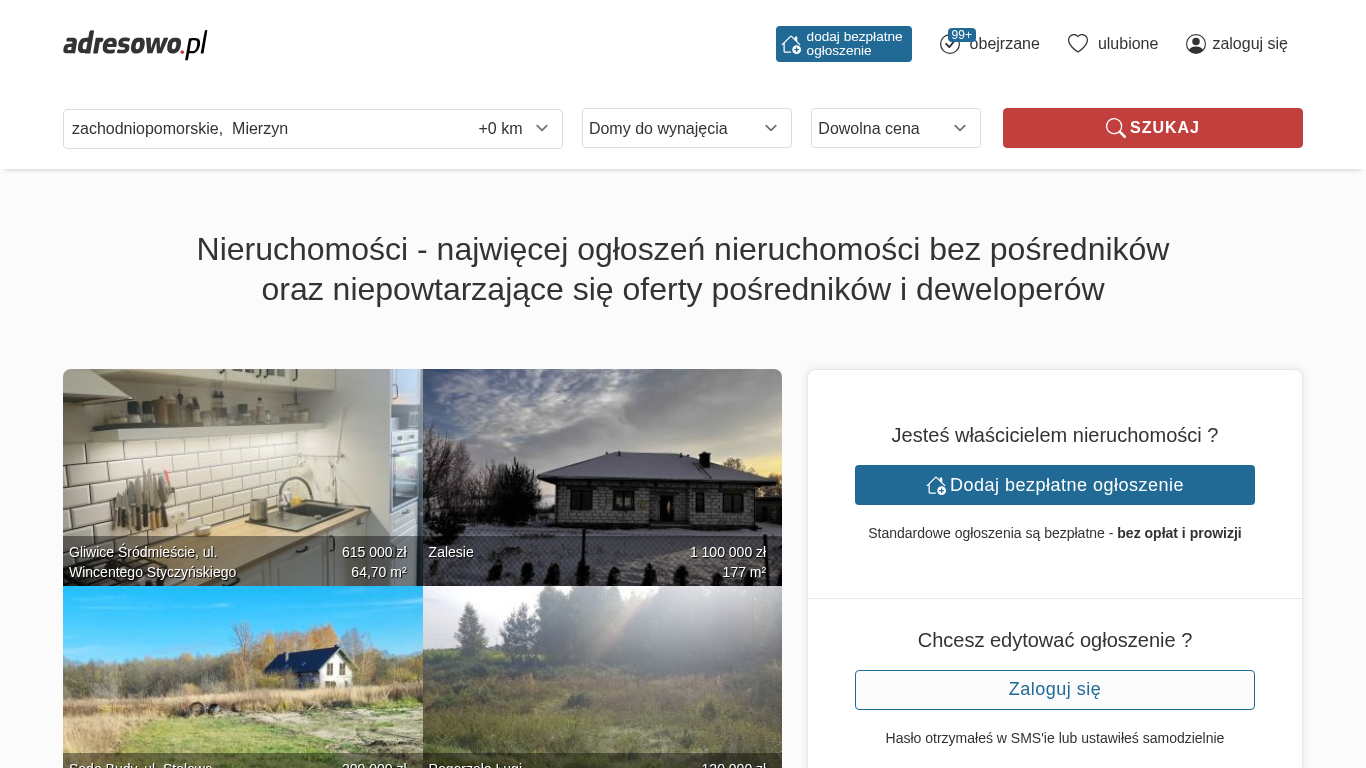Viewport: 1366px width, 768px height.
Task: Click the location search field with Mierzyn
Action: [x=260, y=128]
